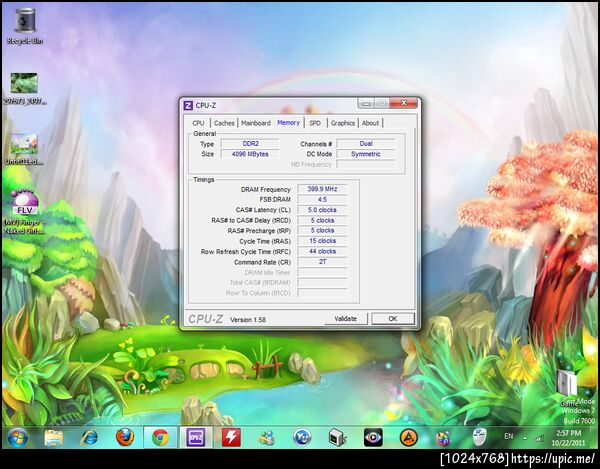This screenshot has height=469, width=600.
Task: Click the 2T Command Rate value
Action: pyautogui.click(x=322, y=262)
